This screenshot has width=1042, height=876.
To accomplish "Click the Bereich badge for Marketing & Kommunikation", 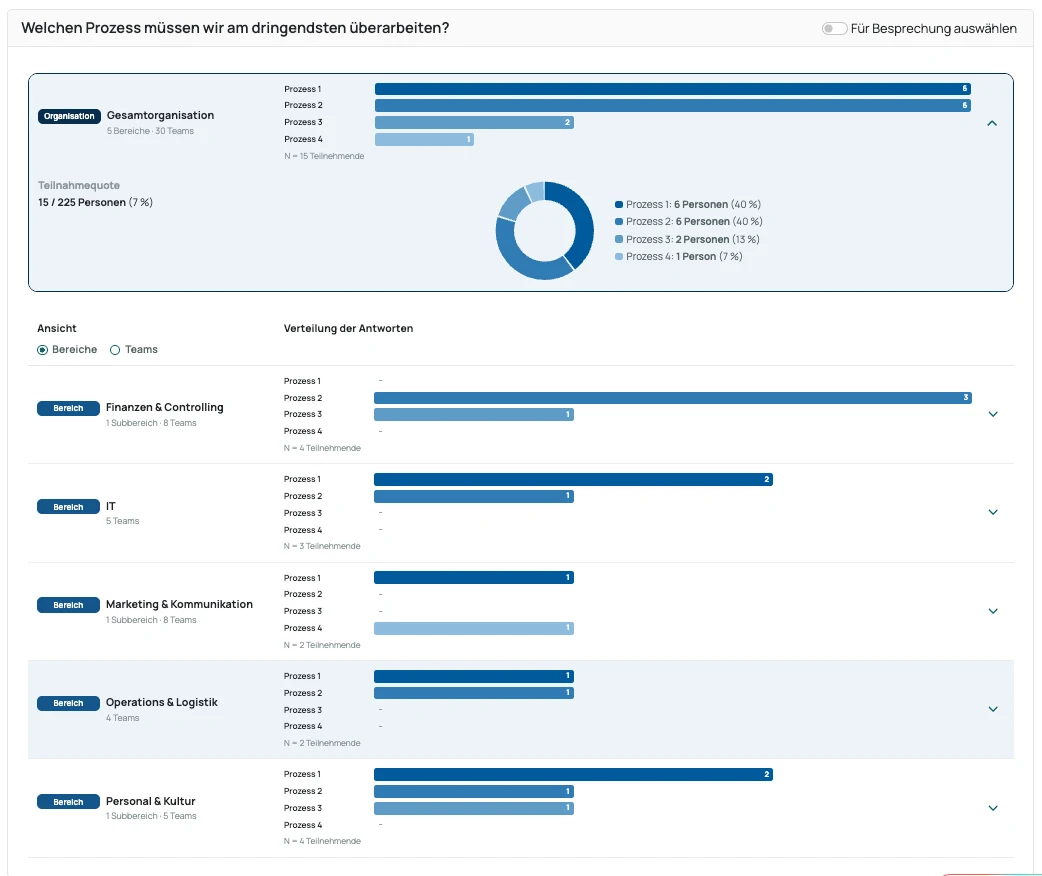I will click(x=68, y=605).
